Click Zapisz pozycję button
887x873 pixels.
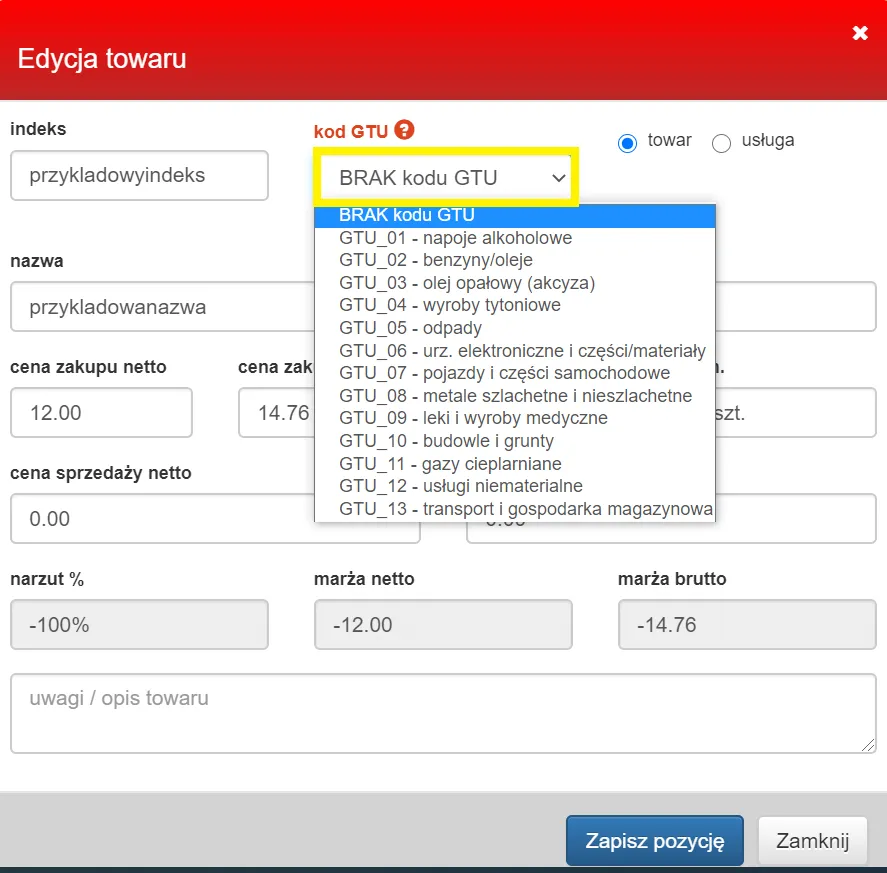pos(654,840)
